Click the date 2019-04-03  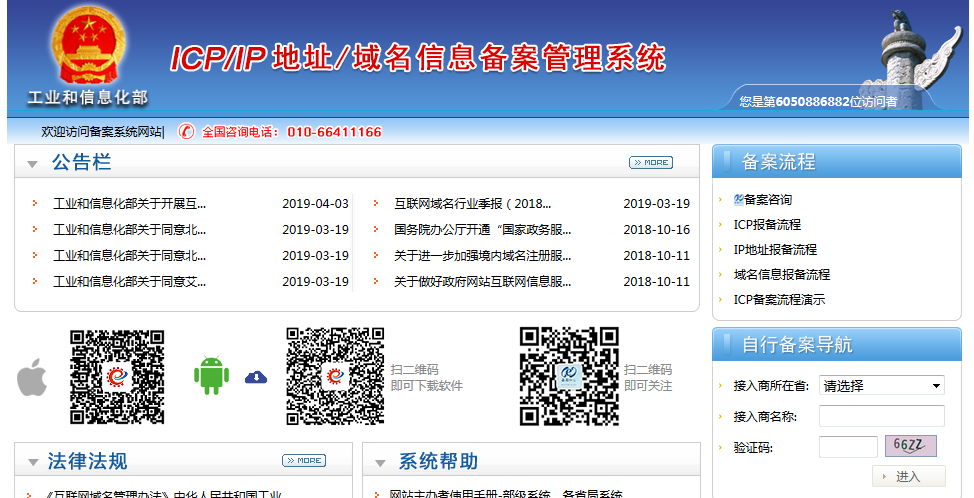point(315,204)
